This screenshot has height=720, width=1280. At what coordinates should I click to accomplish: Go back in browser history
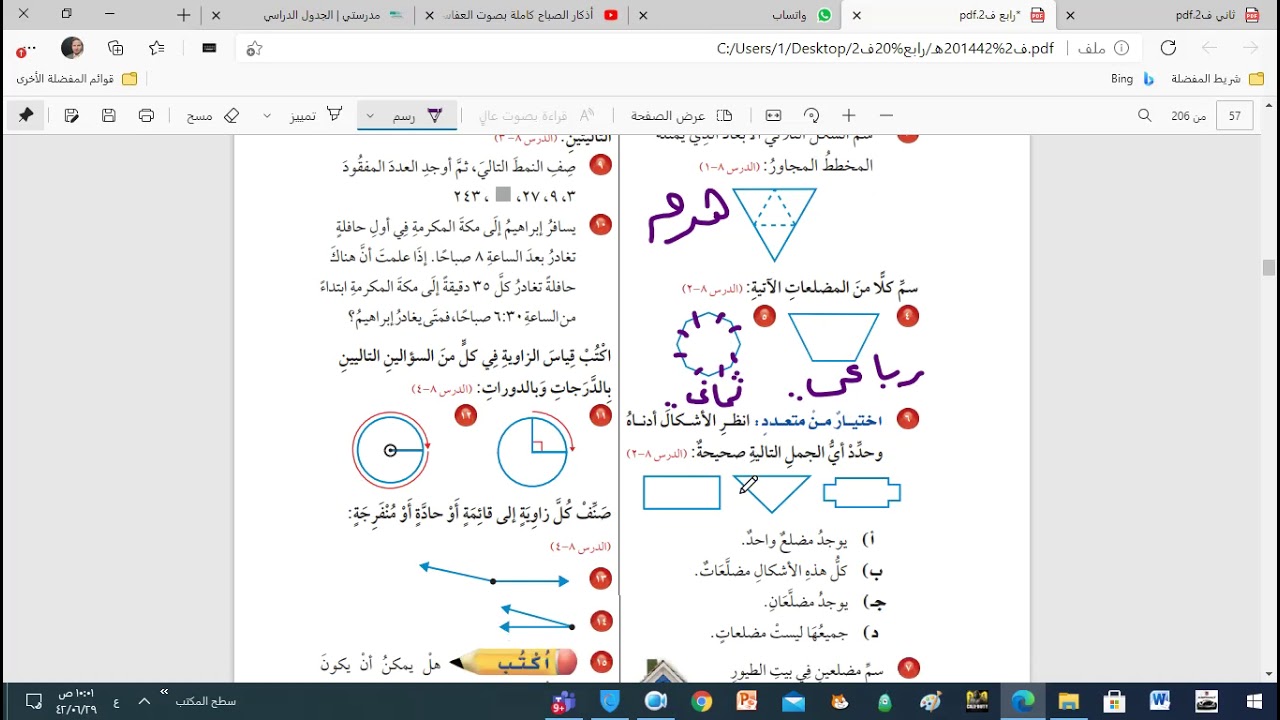click(1250, 48)
